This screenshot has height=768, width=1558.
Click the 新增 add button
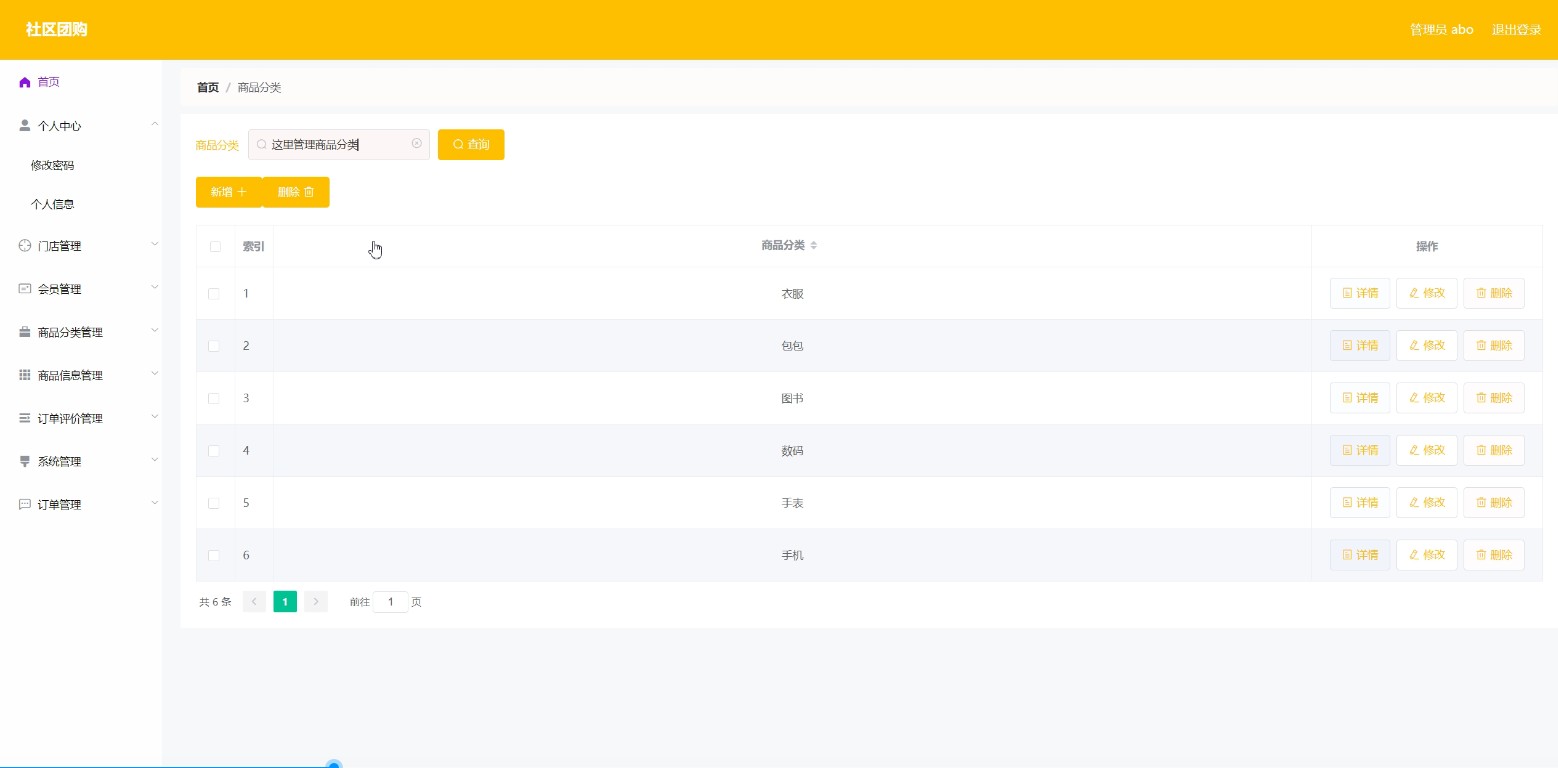[228, 192]
